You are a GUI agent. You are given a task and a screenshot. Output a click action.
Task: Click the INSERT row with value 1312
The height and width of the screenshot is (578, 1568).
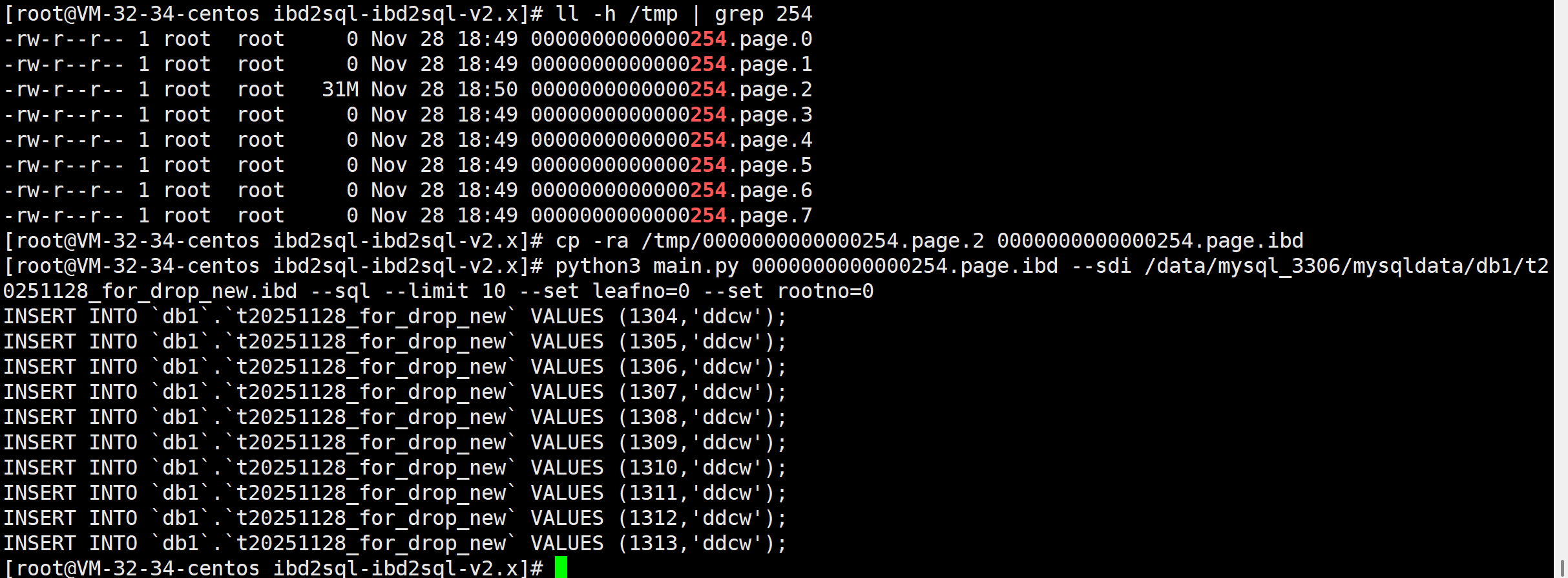coord(395,519)
